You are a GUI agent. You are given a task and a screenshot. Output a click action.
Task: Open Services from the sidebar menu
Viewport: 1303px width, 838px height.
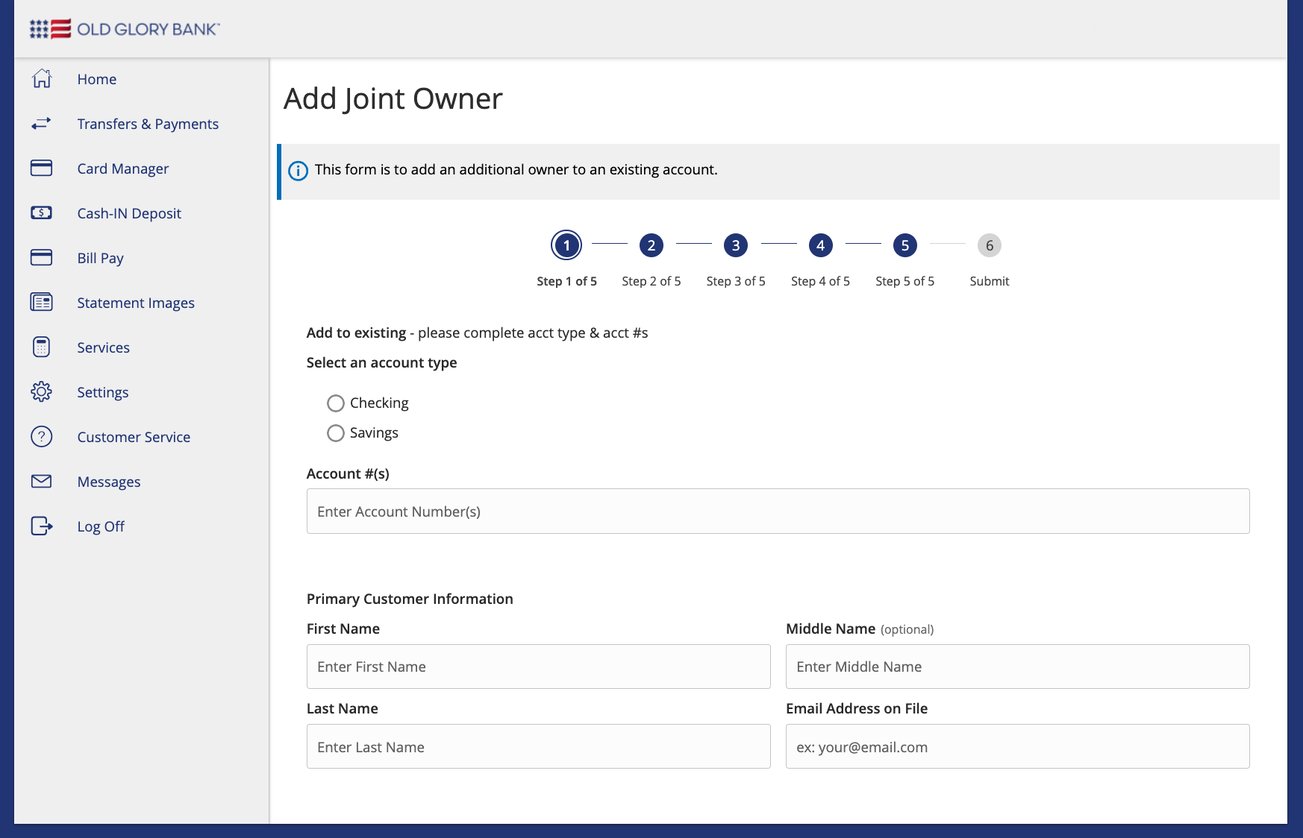[103, 347]
